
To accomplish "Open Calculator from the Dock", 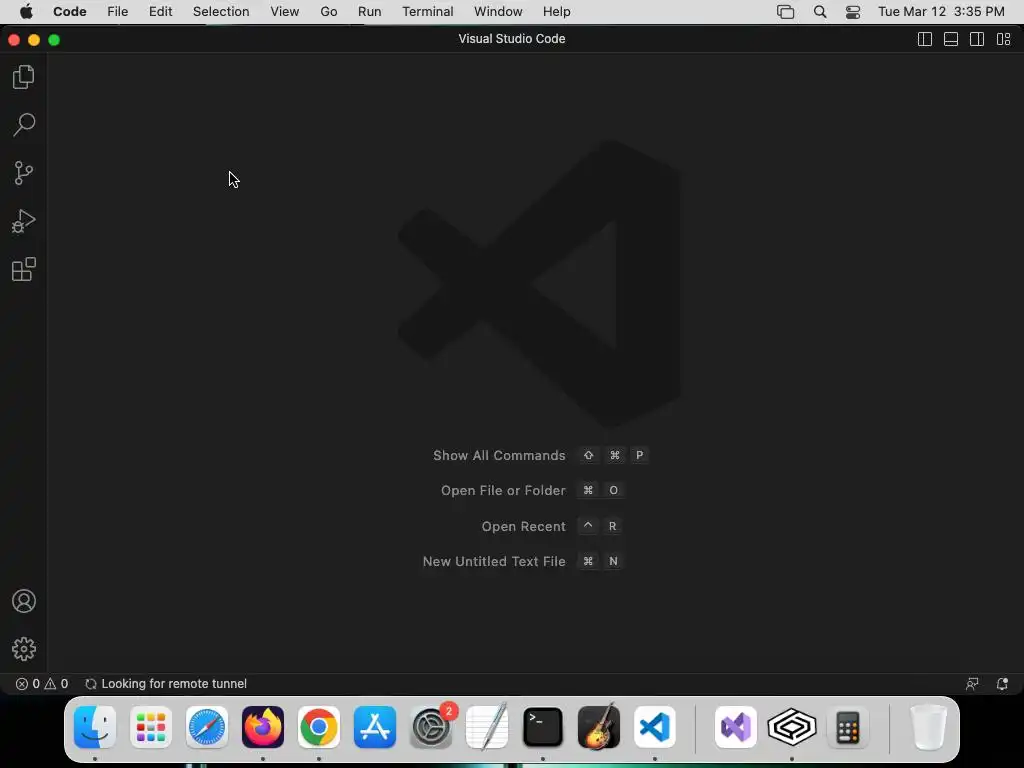I will click(x=848, y=727).
